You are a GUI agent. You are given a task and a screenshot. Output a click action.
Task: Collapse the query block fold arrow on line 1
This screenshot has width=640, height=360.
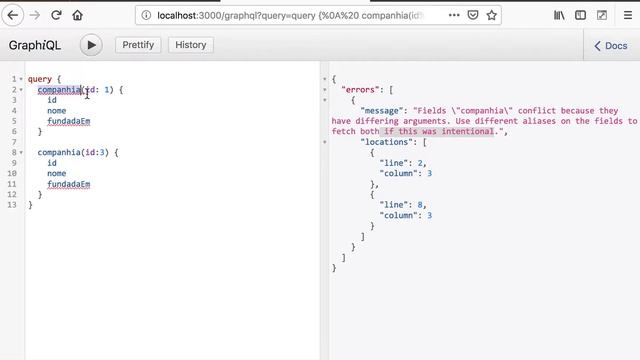(x=21, y=79)
